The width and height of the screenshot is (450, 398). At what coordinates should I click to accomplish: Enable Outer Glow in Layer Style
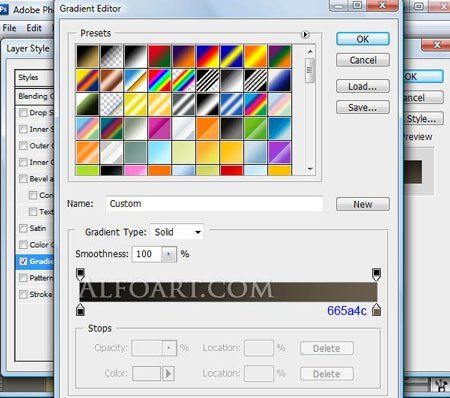[x=23, y=146]
